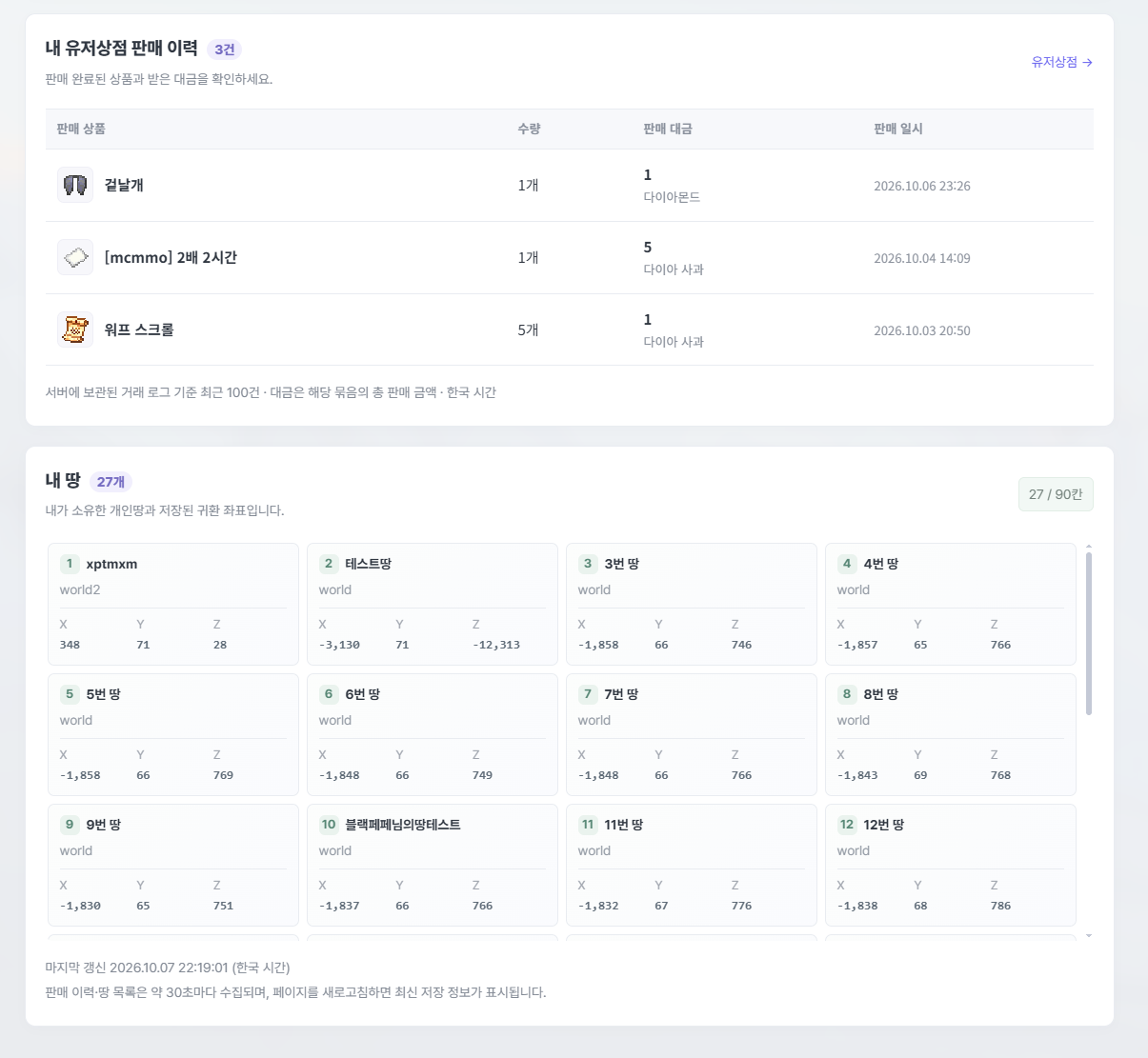Screen dimensions: 1148x1058
Task: Select the xptmxm land card title
Action: [111, 564]
